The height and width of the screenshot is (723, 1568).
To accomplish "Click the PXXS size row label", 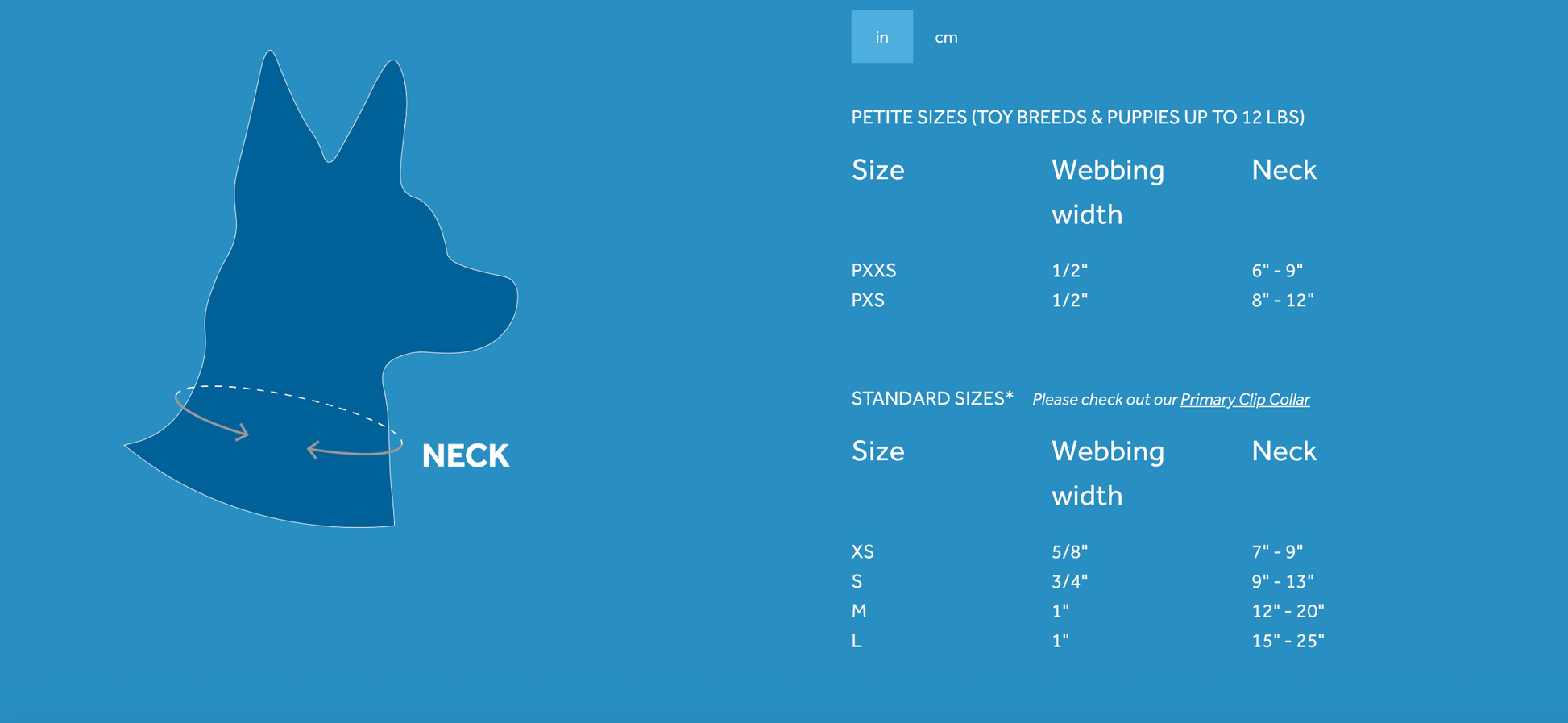I will pyautogui.click(x=873, y=271).
